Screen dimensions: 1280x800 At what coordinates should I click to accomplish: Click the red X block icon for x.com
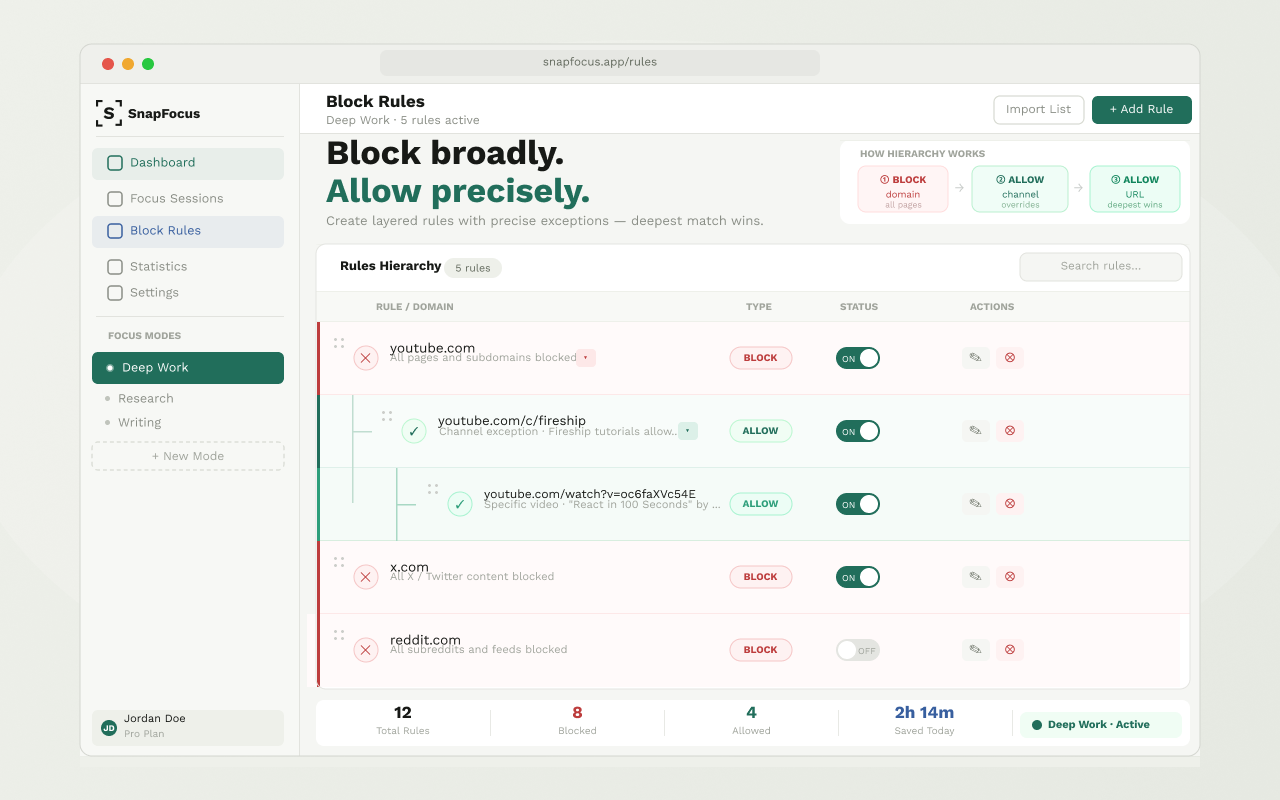click(366, 577)
